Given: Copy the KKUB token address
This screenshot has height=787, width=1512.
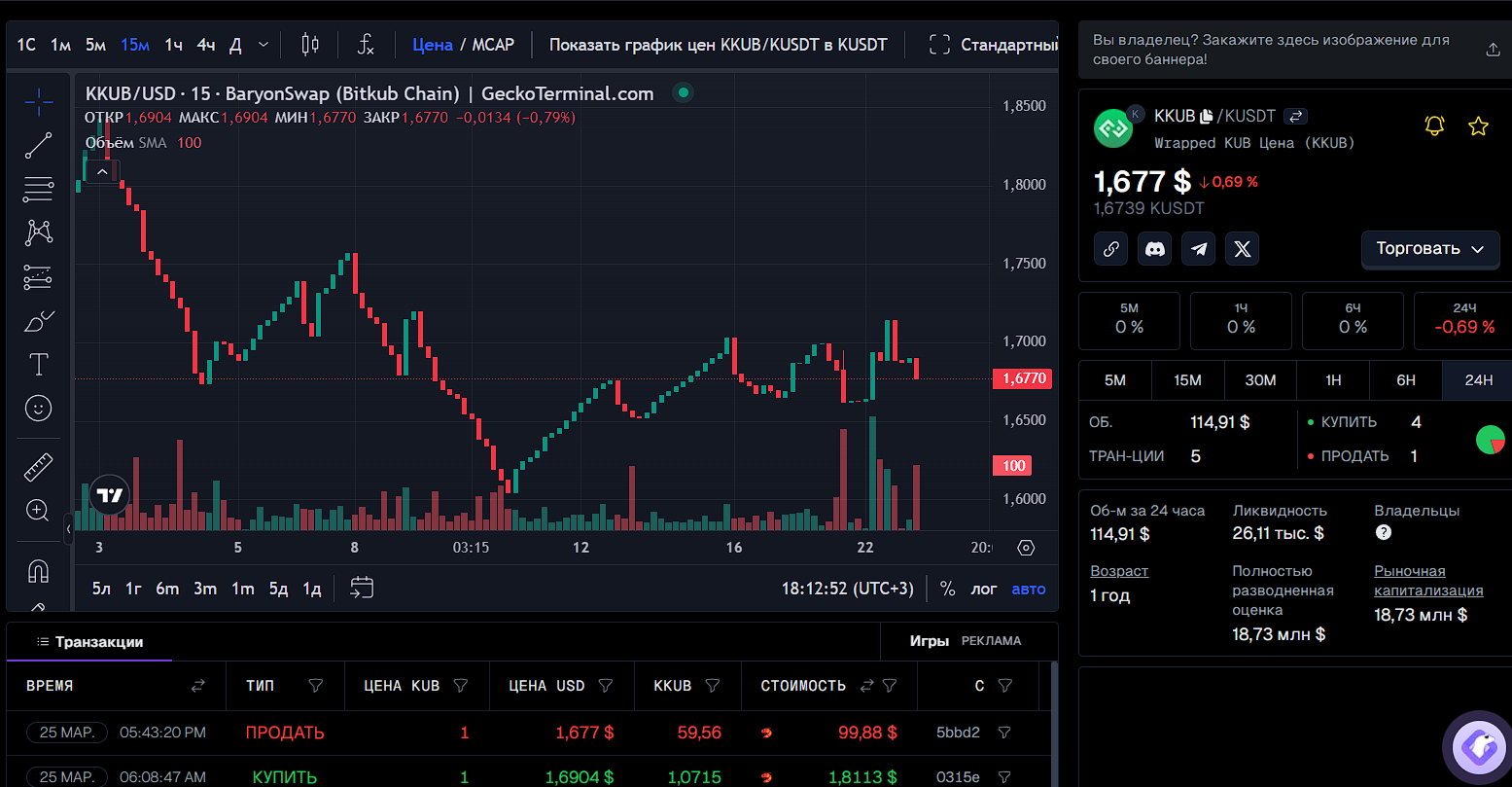Looking at the screenshot, I should (x=1207, y=116).
